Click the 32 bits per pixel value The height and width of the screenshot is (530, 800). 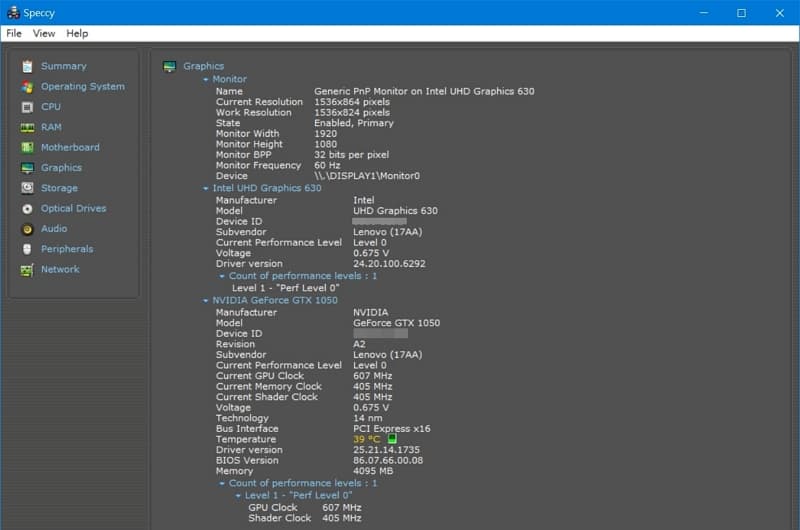[x=351, y=155]
